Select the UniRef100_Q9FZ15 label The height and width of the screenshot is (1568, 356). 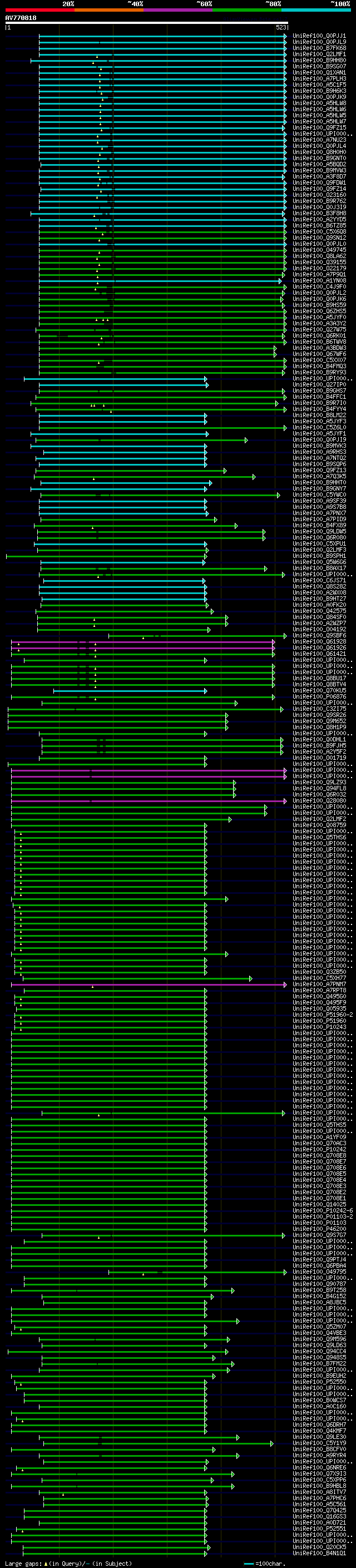(319, 128)
